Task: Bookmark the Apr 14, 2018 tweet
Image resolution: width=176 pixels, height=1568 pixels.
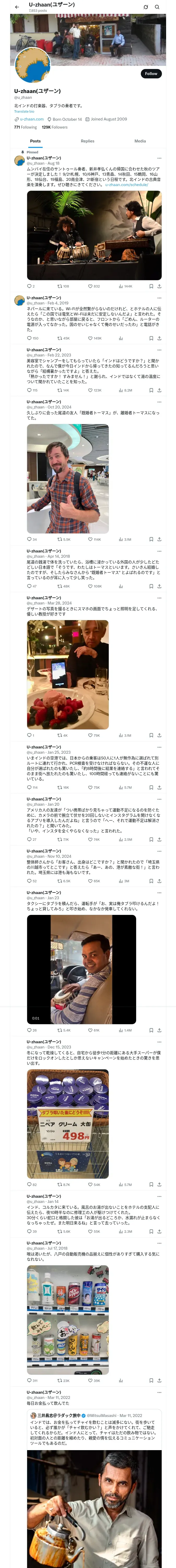Action: 151,586
